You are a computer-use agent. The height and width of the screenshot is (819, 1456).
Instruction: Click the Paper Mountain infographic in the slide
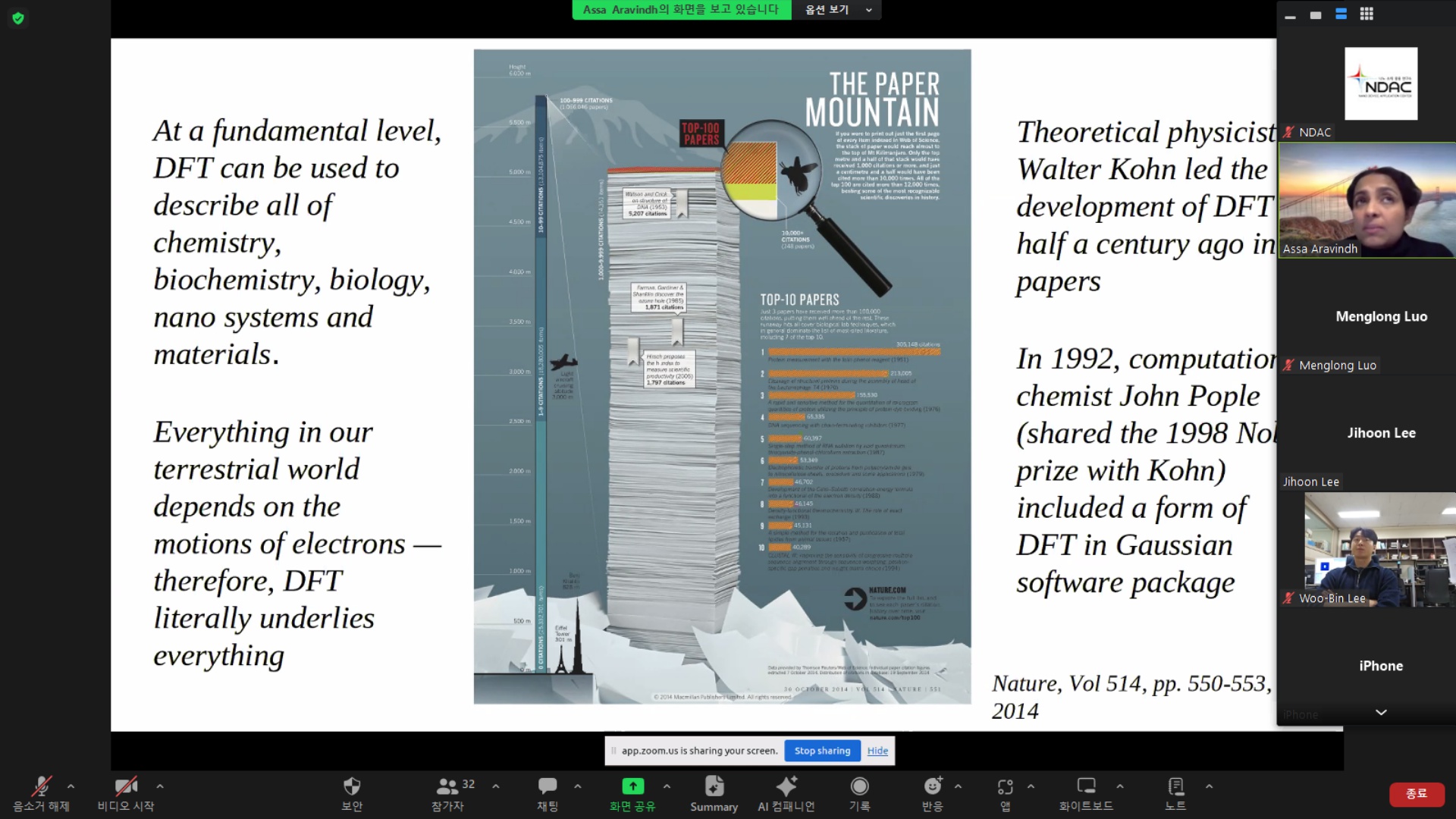[722, 377]
